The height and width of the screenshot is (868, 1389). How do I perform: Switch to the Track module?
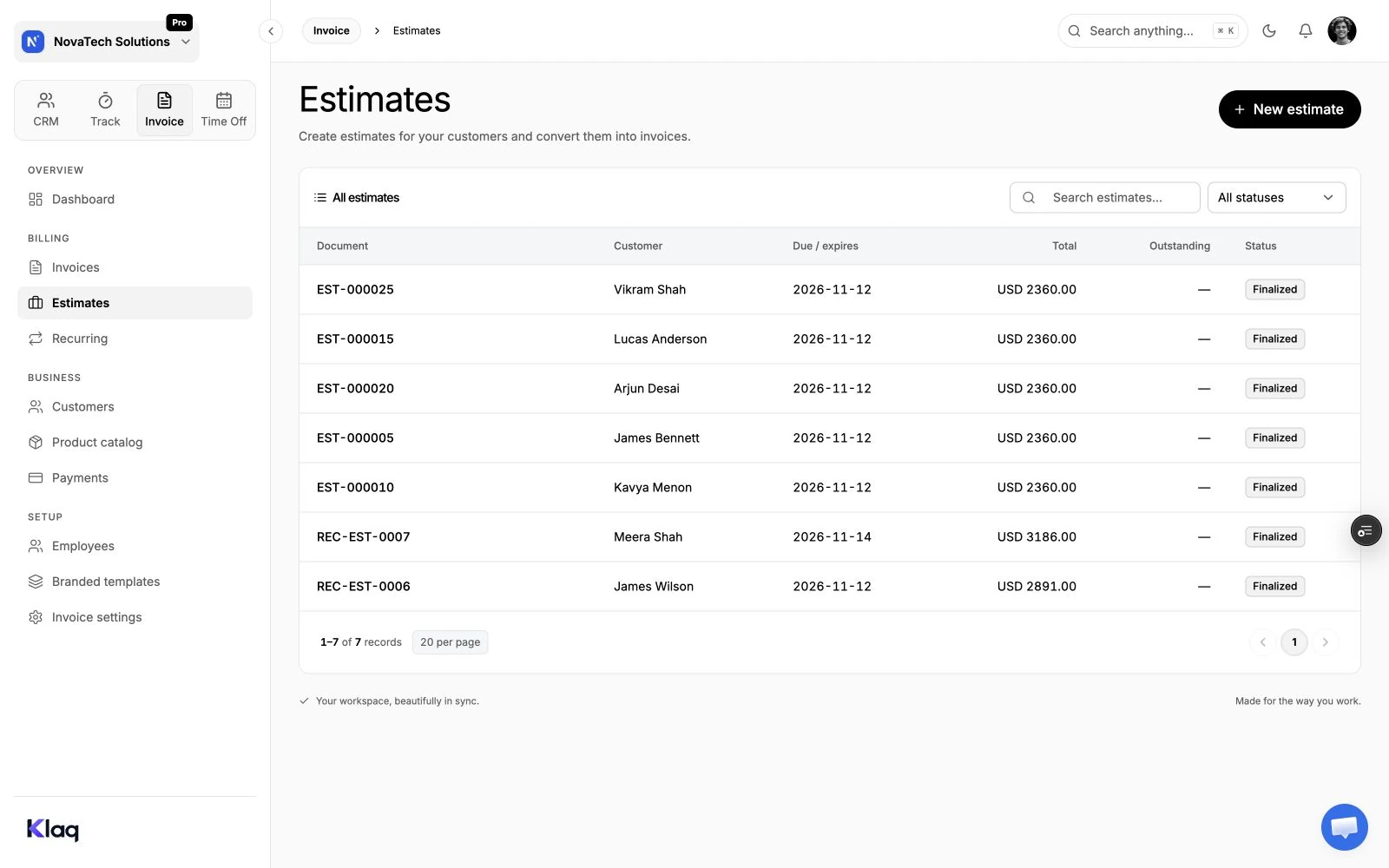click(x=105, y=110)
